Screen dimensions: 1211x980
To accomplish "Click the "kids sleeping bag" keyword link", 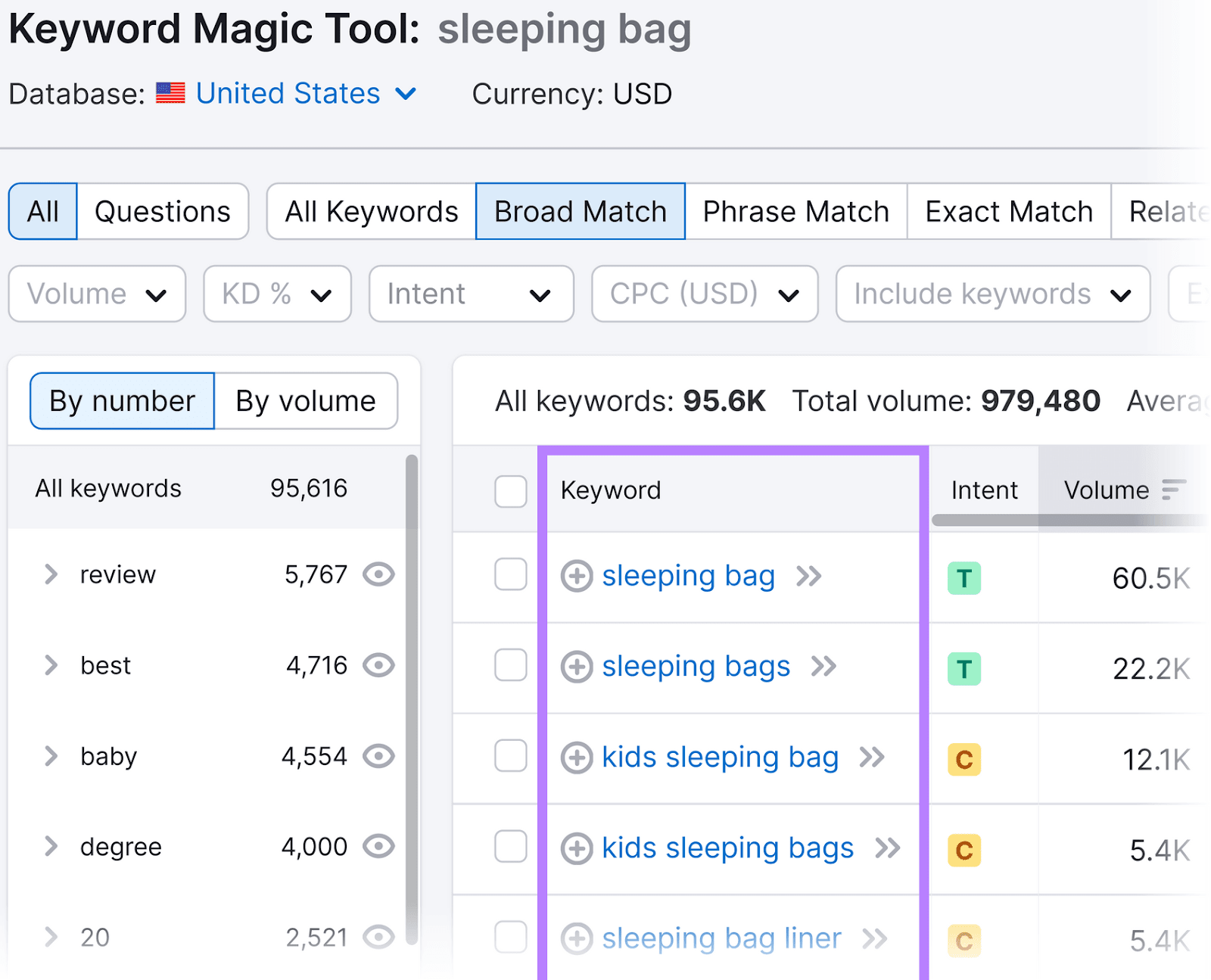I will tap(720, 757).
